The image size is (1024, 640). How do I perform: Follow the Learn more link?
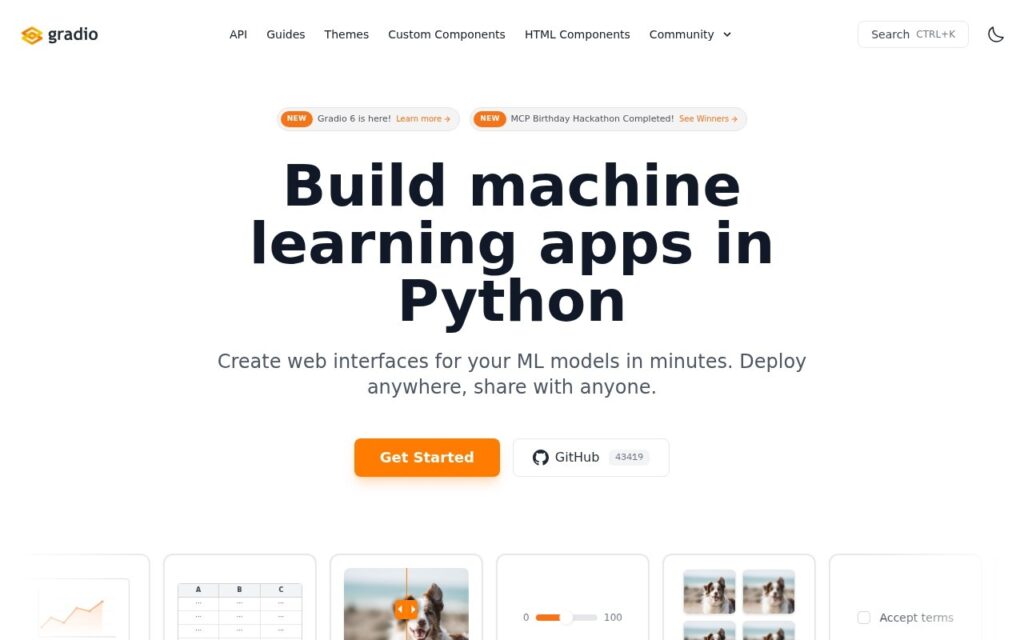pyautogui.click(x=423, y=119)
